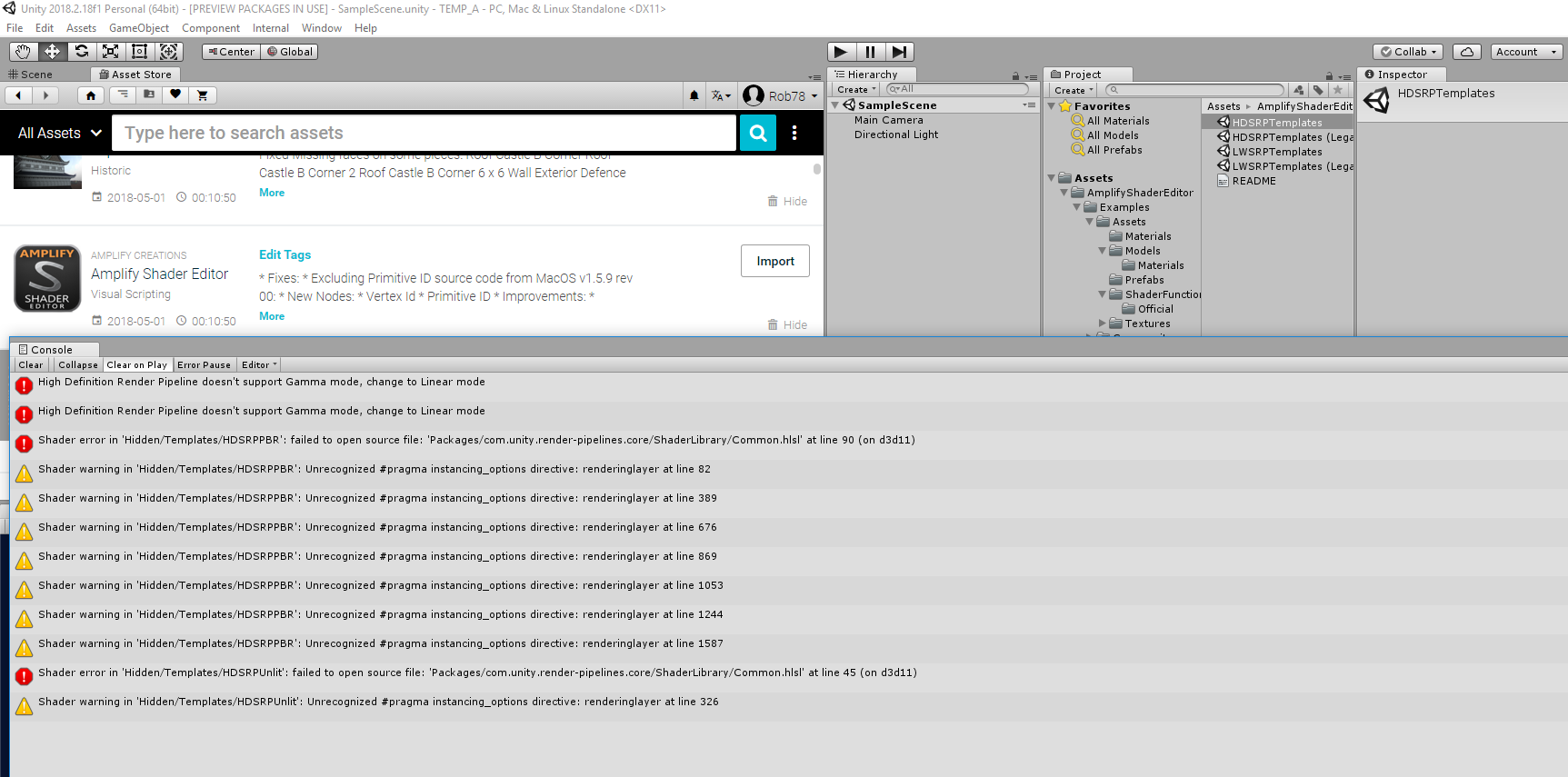Focus the asset search field
This screenshot has height=777, width=1568.
coord(424,133)
